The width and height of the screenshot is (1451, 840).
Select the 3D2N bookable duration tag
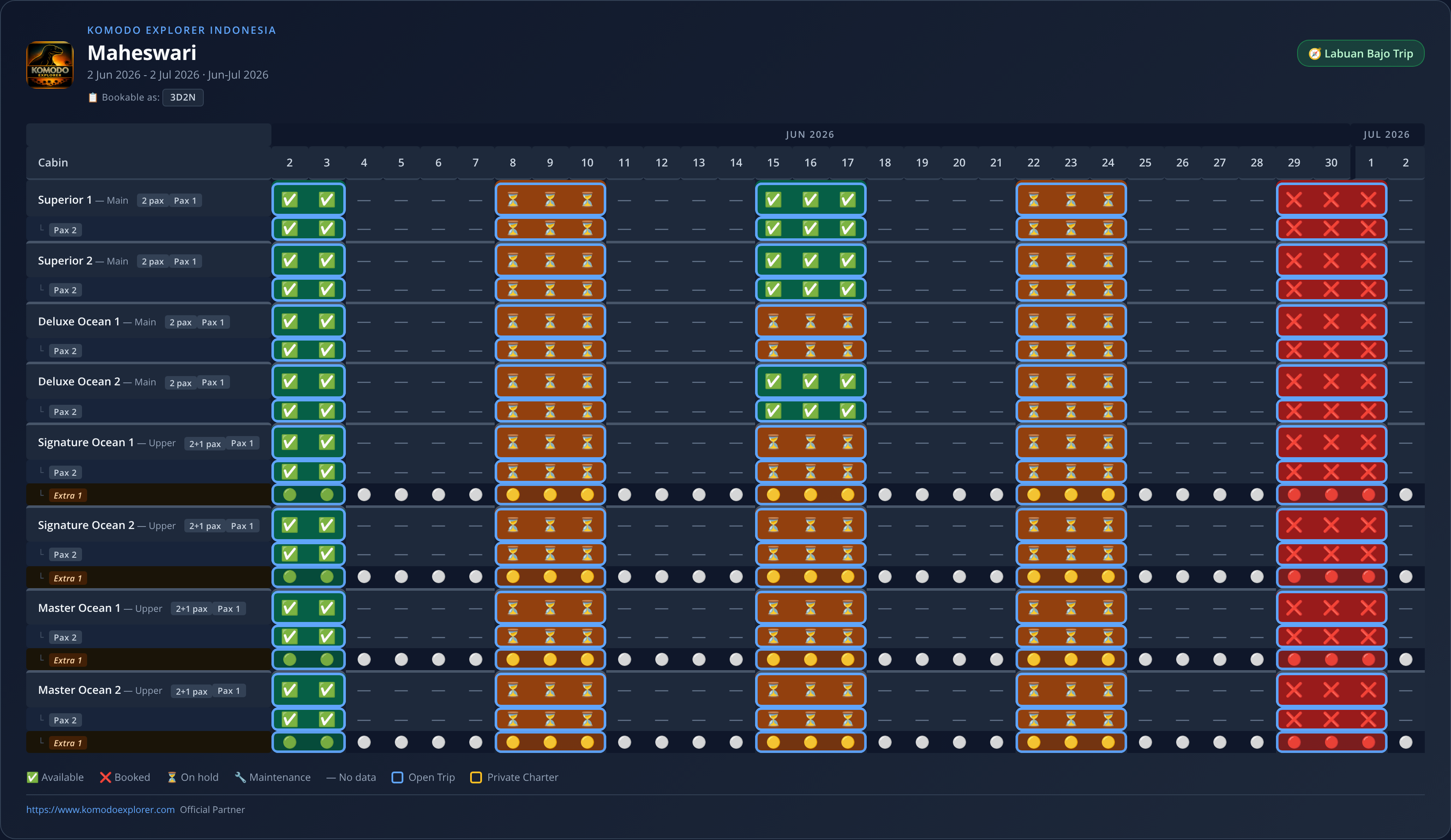click(183, 97)
